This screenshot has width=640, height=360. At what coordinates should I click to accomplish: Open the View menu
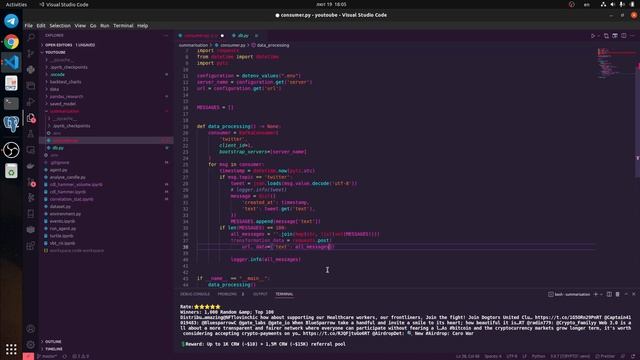[80, 25]
